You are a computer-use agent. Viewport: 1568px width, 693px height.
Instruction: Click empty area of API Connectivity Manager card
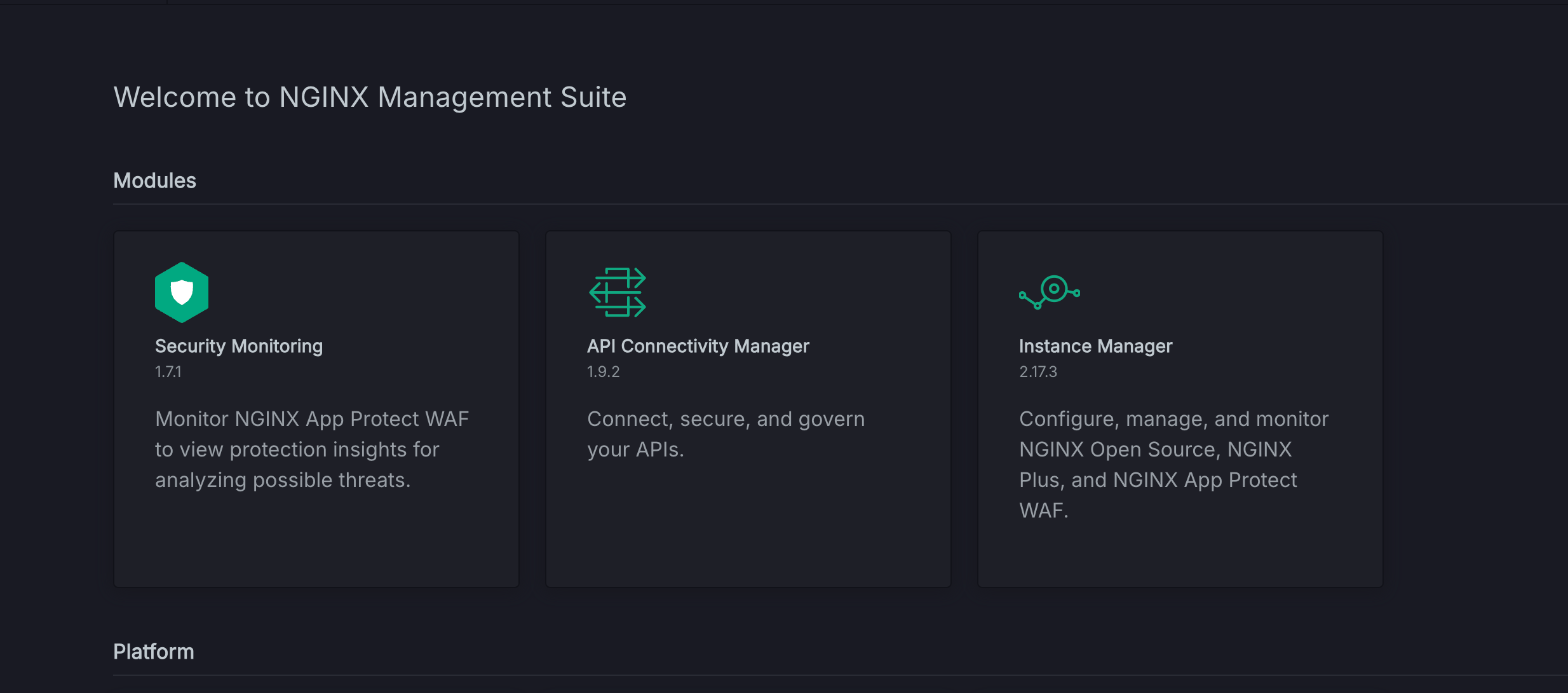tap(748, 534)
